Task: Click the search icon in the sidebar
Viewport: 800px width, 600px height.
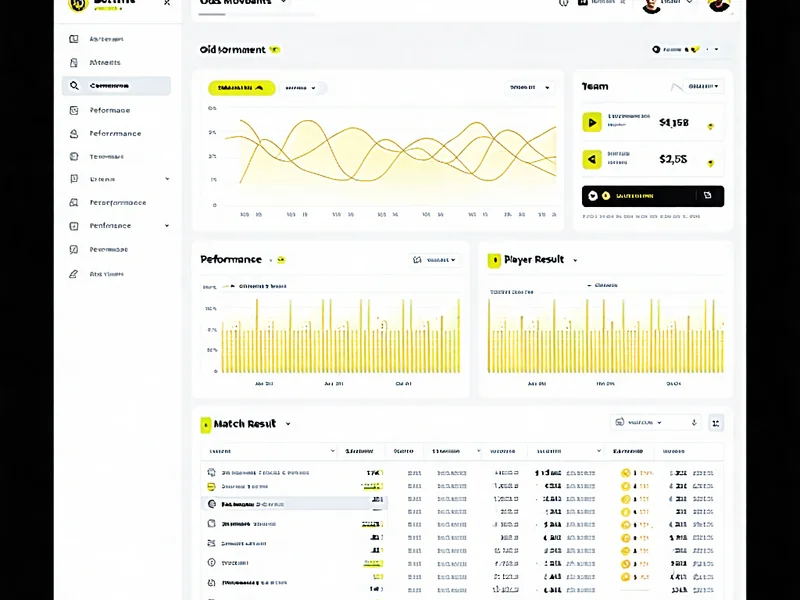Action: (x=74, y=86)
